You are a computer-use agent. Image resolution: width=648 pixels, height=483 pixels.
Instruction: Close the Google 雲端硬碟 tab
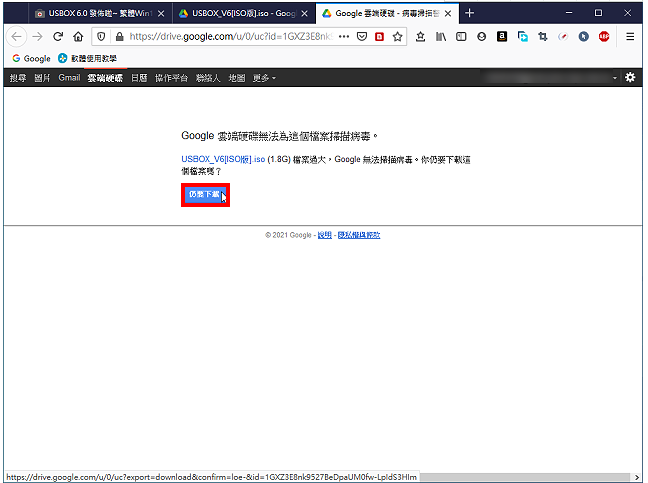(x=448, y=14)
